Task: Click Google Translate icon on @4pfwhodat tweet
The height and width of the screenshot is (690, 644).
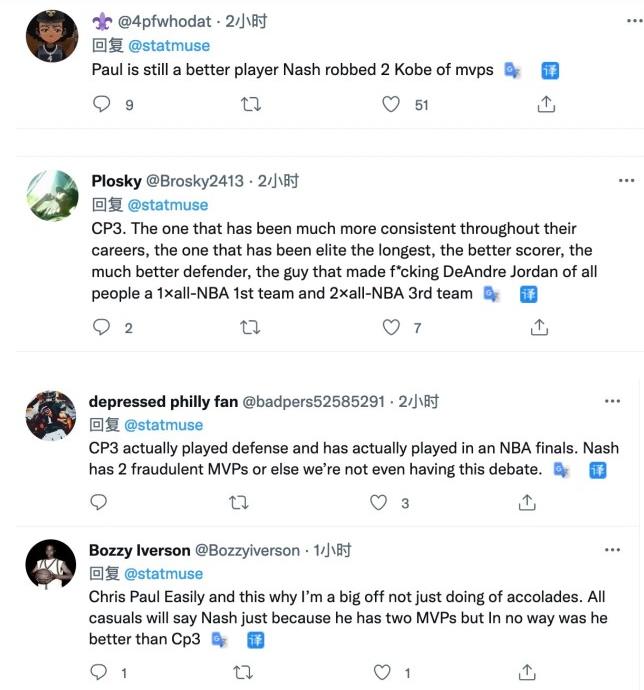Action: coord(512,70)
